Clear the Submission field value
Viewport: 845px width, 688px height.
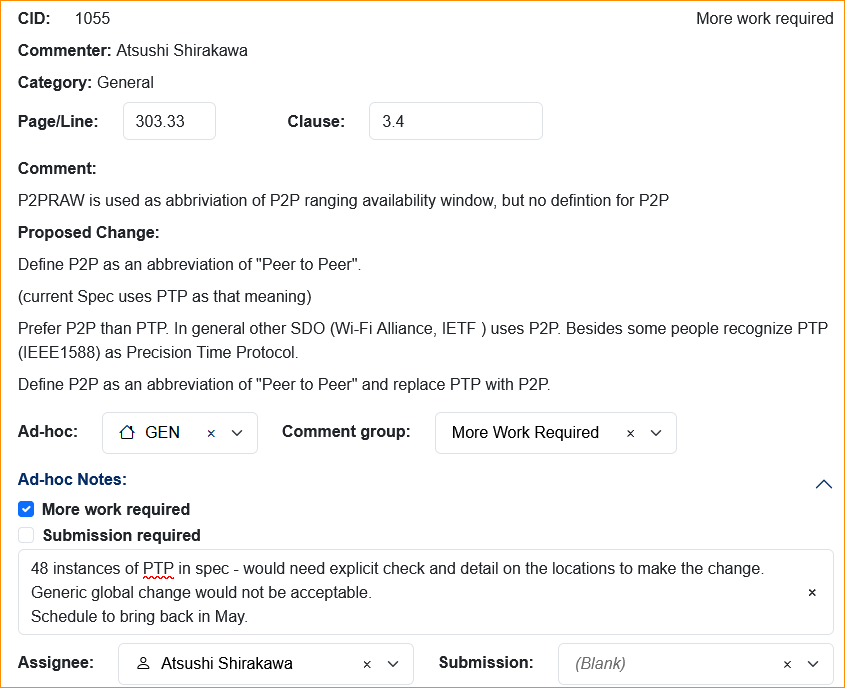787,664
